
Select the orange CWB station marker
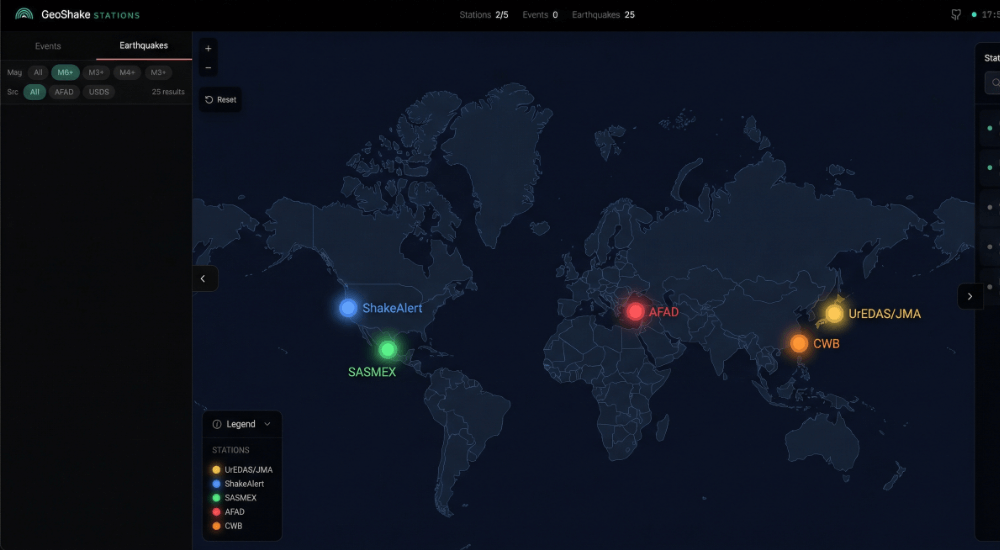click(x=799, y=344)
